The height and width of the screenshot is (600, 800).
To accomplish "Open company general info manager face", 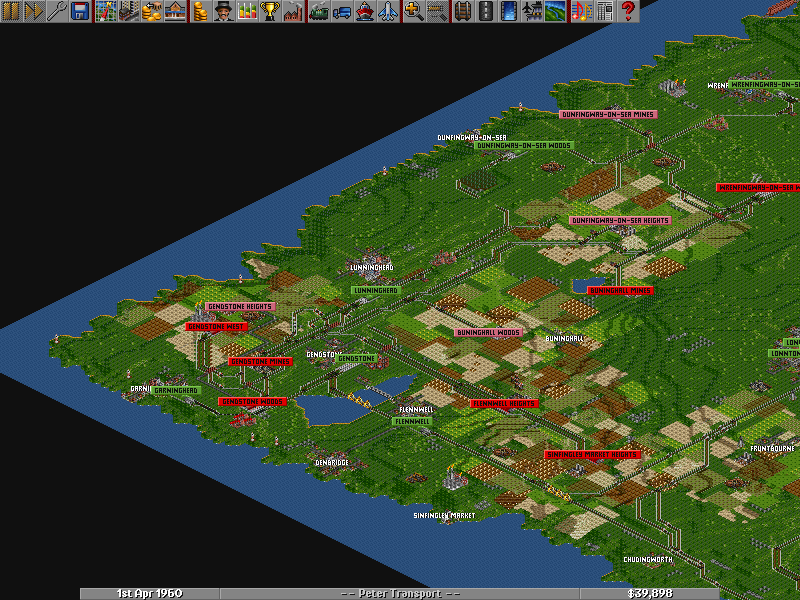I will (x=223, y=11).
